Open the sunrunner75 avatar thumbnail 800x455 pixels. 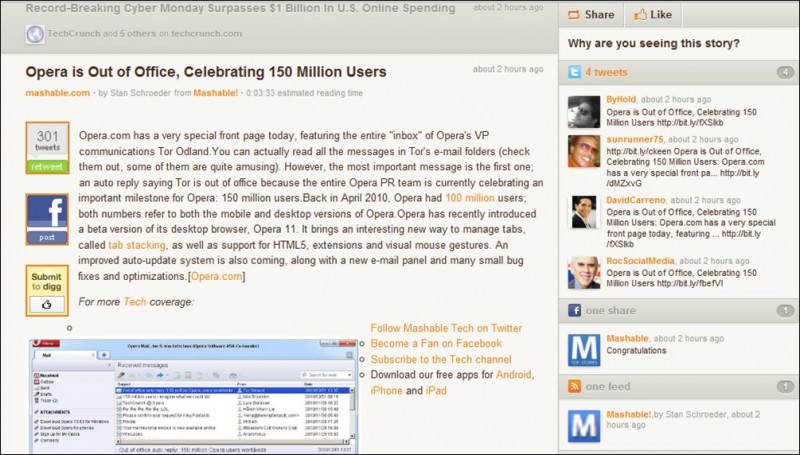584,151
